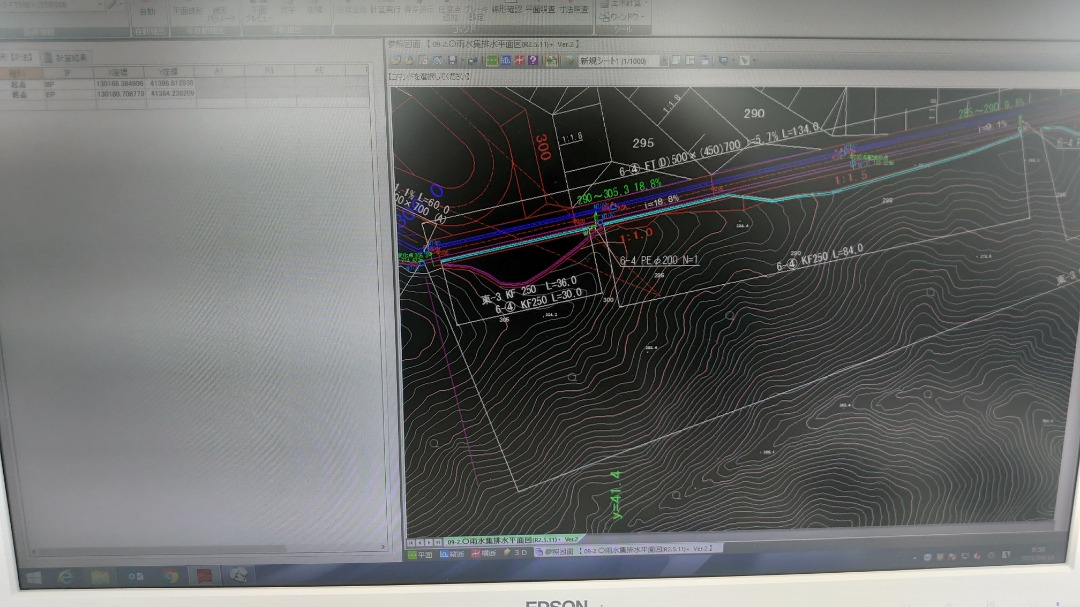Click the camera icon next to the save icon
Image resolution: width=1080 pixels, height=607 pixels.
pyautogui.click(x=472, y=61)
